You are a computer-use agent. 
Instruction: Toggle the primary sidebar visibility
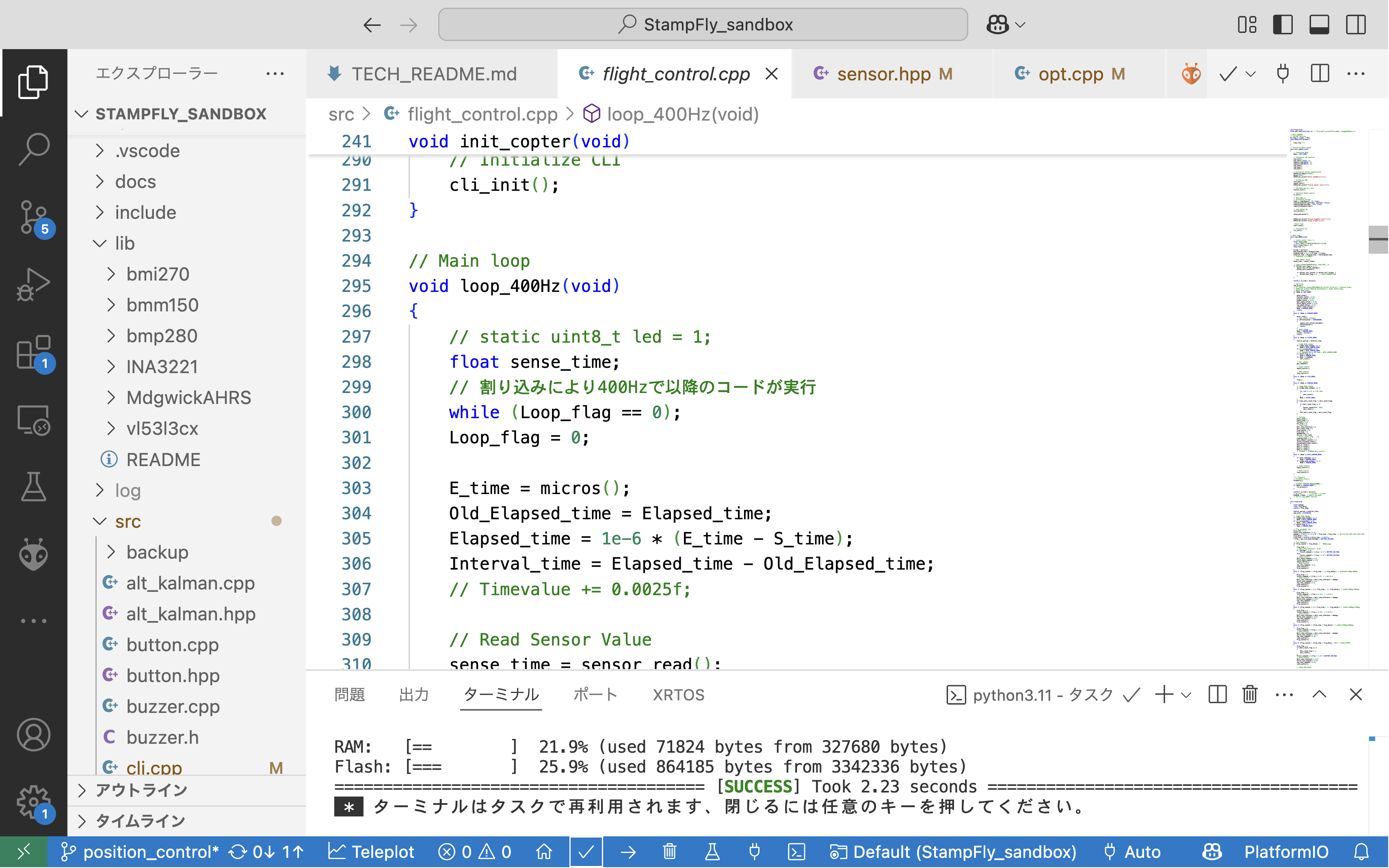1283,25
